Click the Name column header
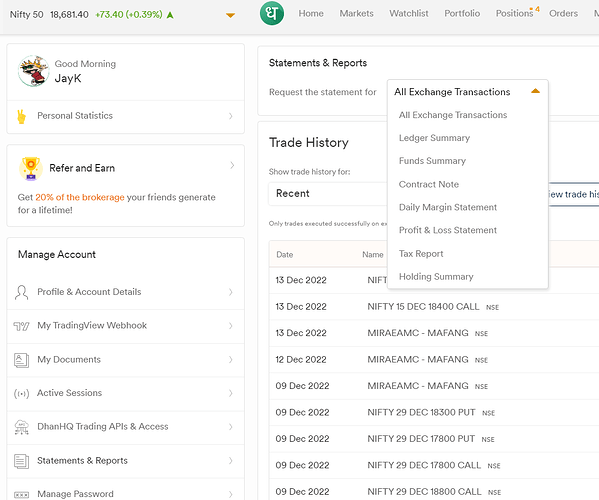The height and width of the screenshot is (500, 599). pyautogui.click(x=373, y=255)
